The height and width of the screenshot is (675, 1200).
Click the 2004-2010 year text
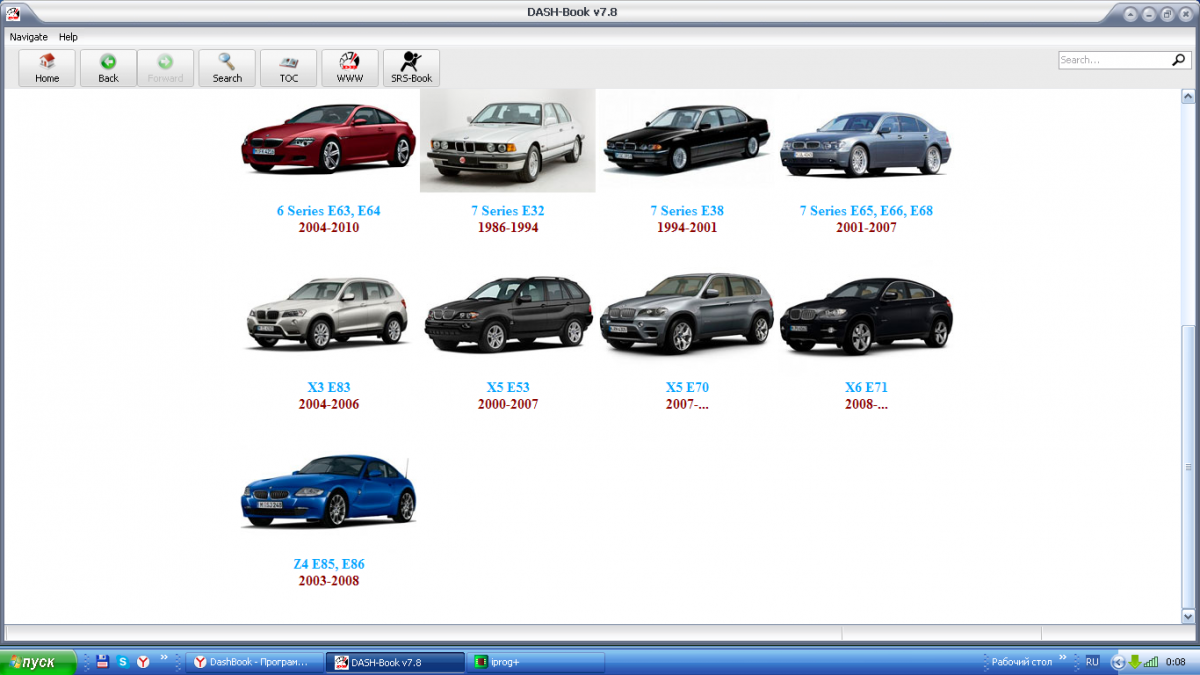328,228
